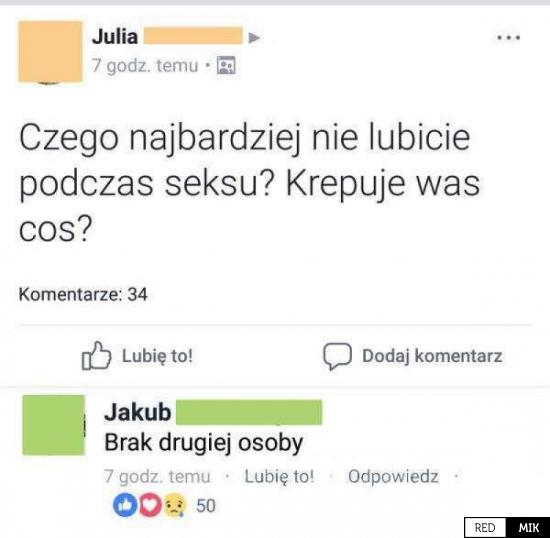This screenshot has height=538, width=550.
Task: Click the red heart reaction icon
Action: 150,505
